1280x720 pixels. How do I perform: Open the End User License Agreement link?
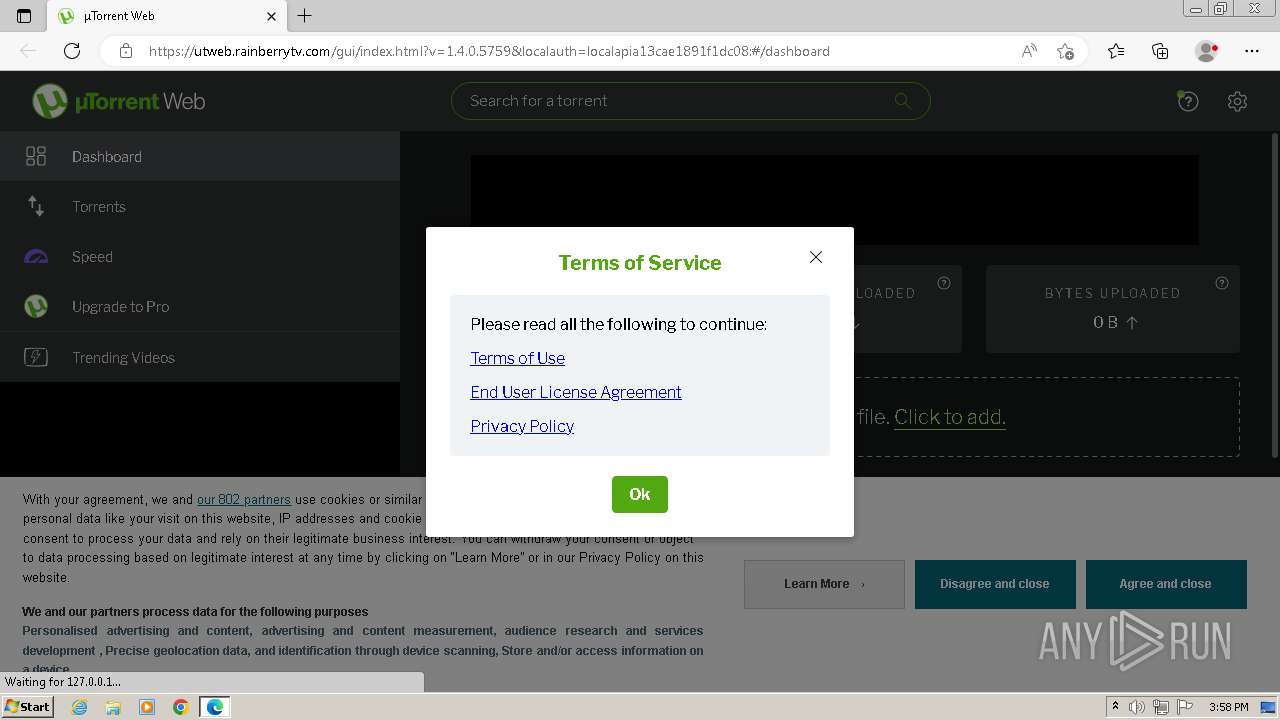(576, 392)
